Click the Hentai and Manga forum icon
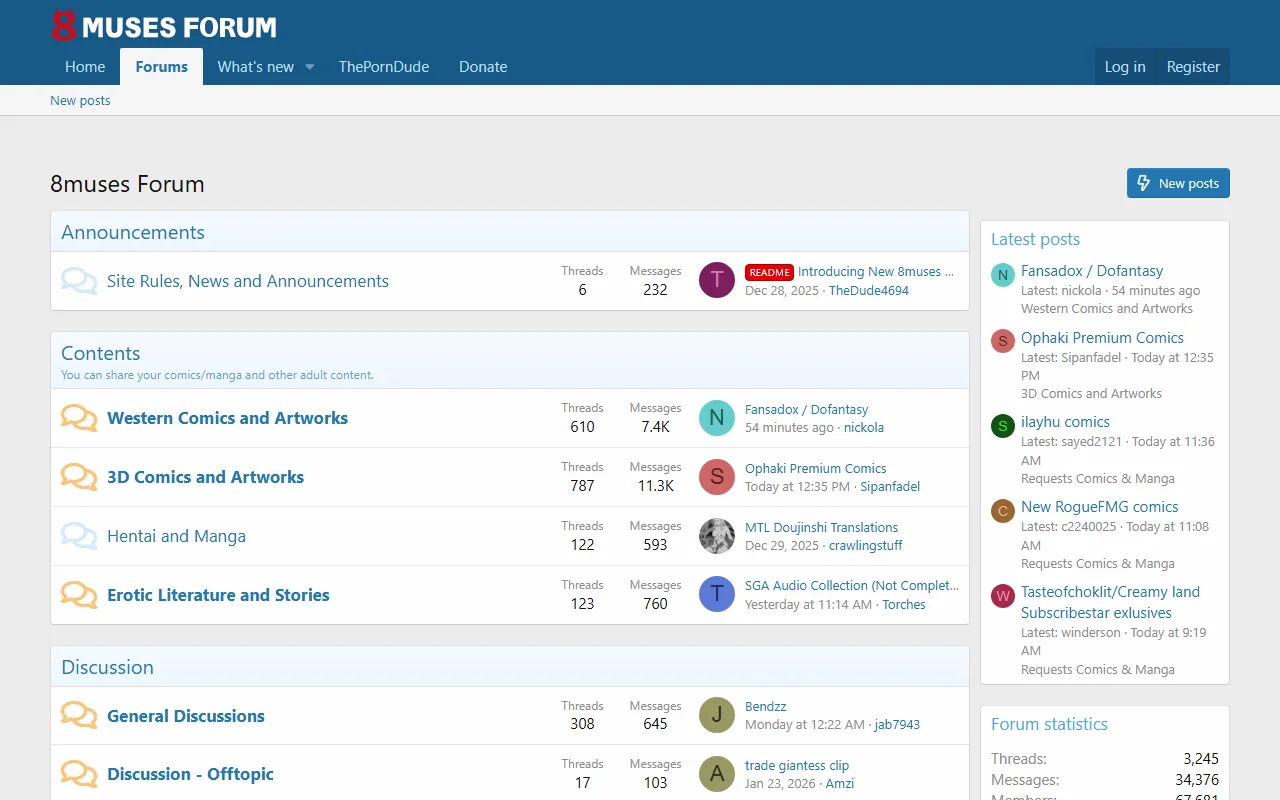 [x=79, y=536]
